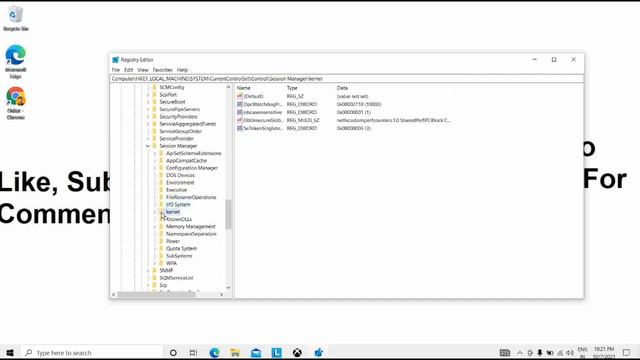The width and height of the screenshot is (640, 360).
Task: Click the Quota System folder icon
Action: pos(161,249)
